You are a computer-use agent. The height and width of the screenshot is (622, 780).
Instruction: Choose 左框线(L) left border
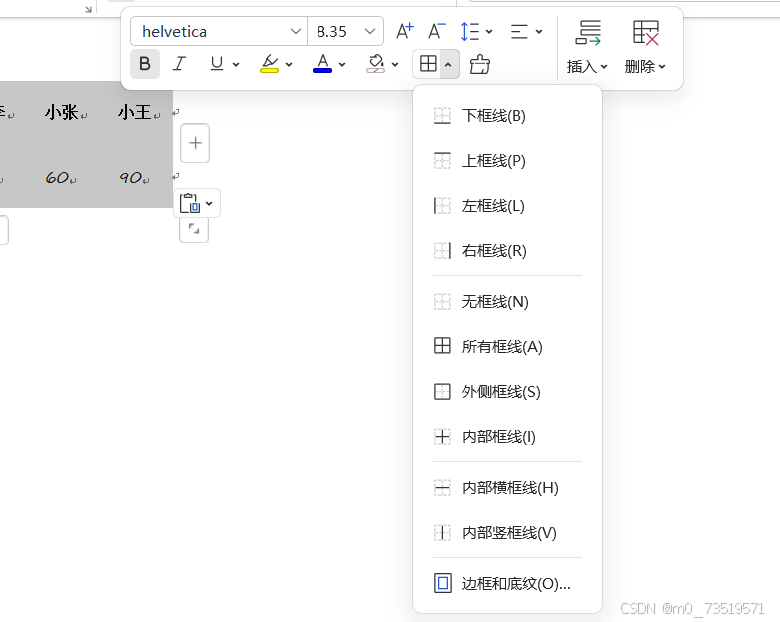(507, 206)
